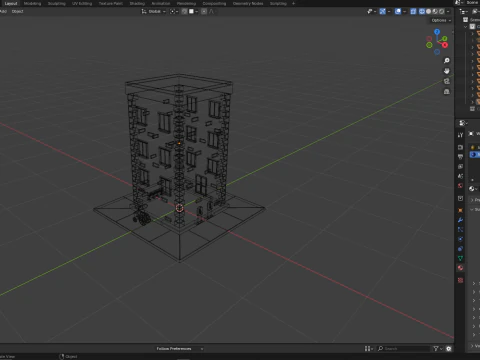Open the Animation workspace tab
This screenshot has width=480, height=360.
coord(161,3)
